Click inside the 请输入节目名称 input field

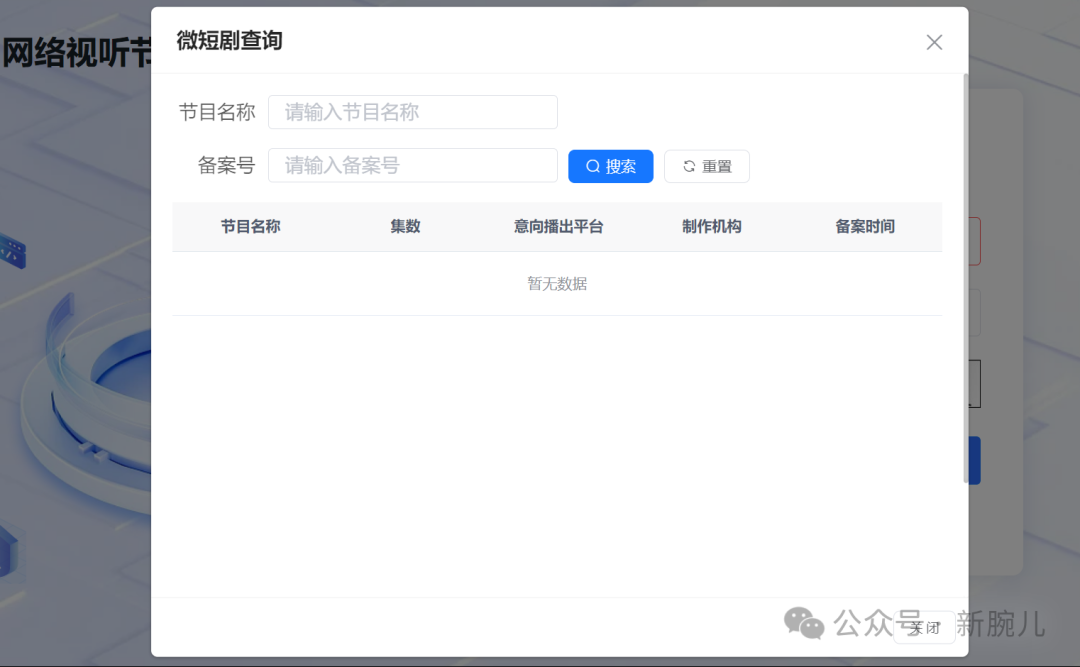click(x=412, y=111)
